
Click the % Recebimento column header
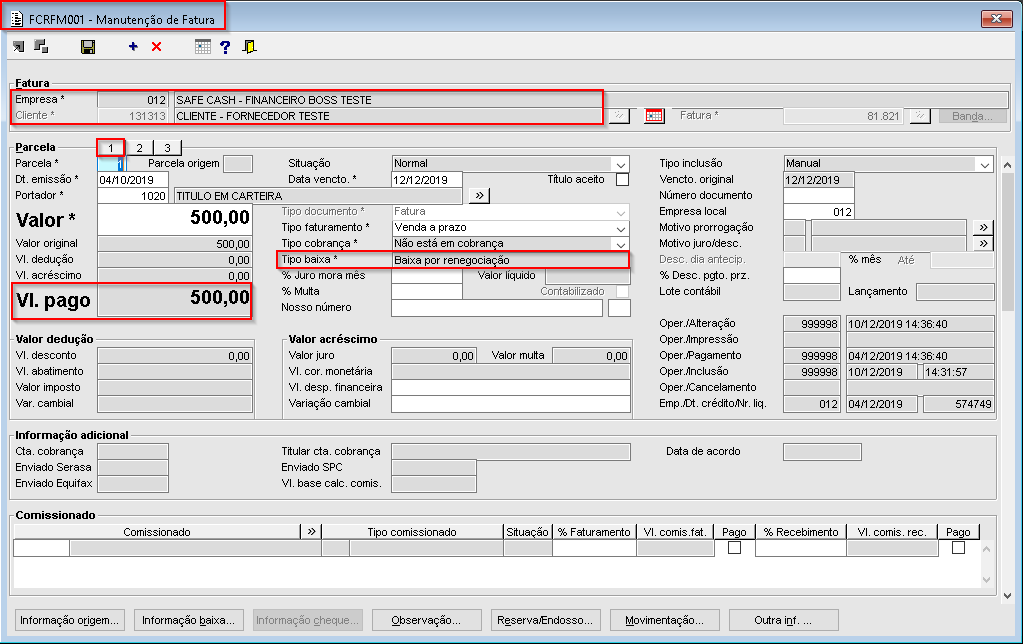click(x=801, y=532)
